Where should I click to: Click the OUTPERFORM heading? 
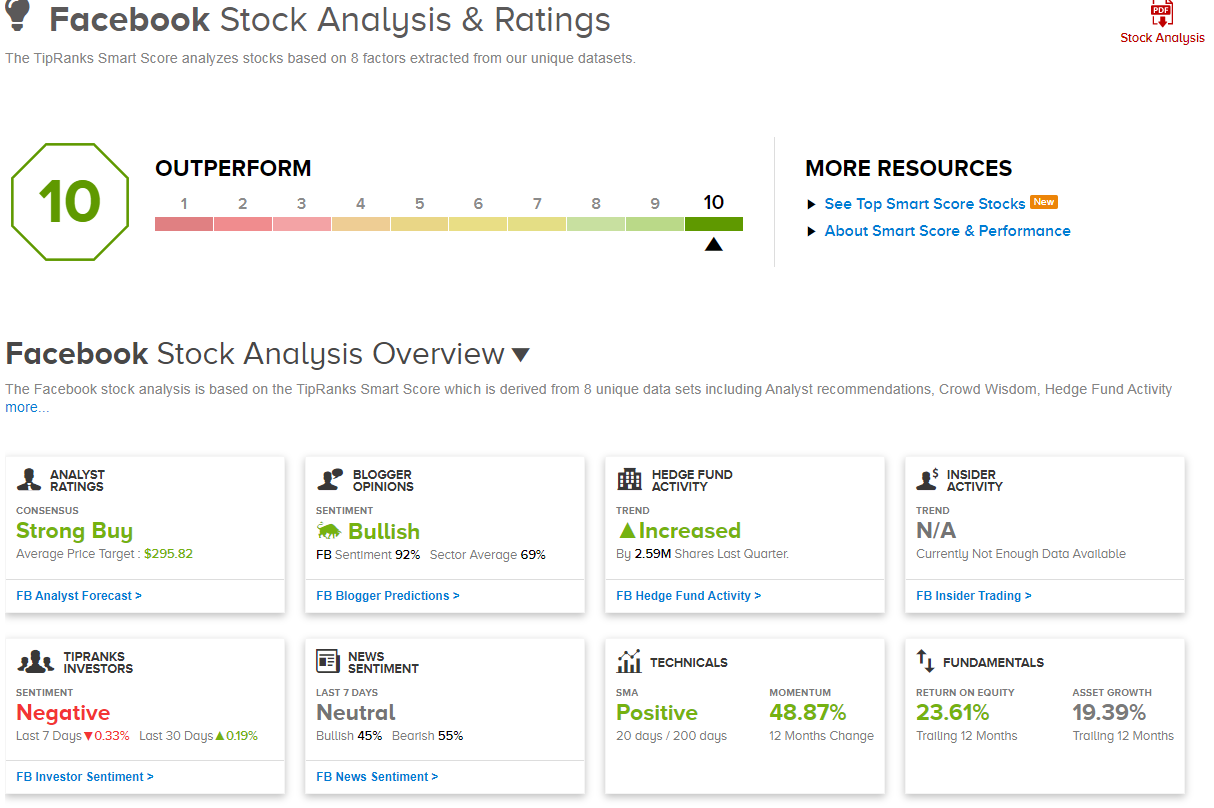[233, 169]
